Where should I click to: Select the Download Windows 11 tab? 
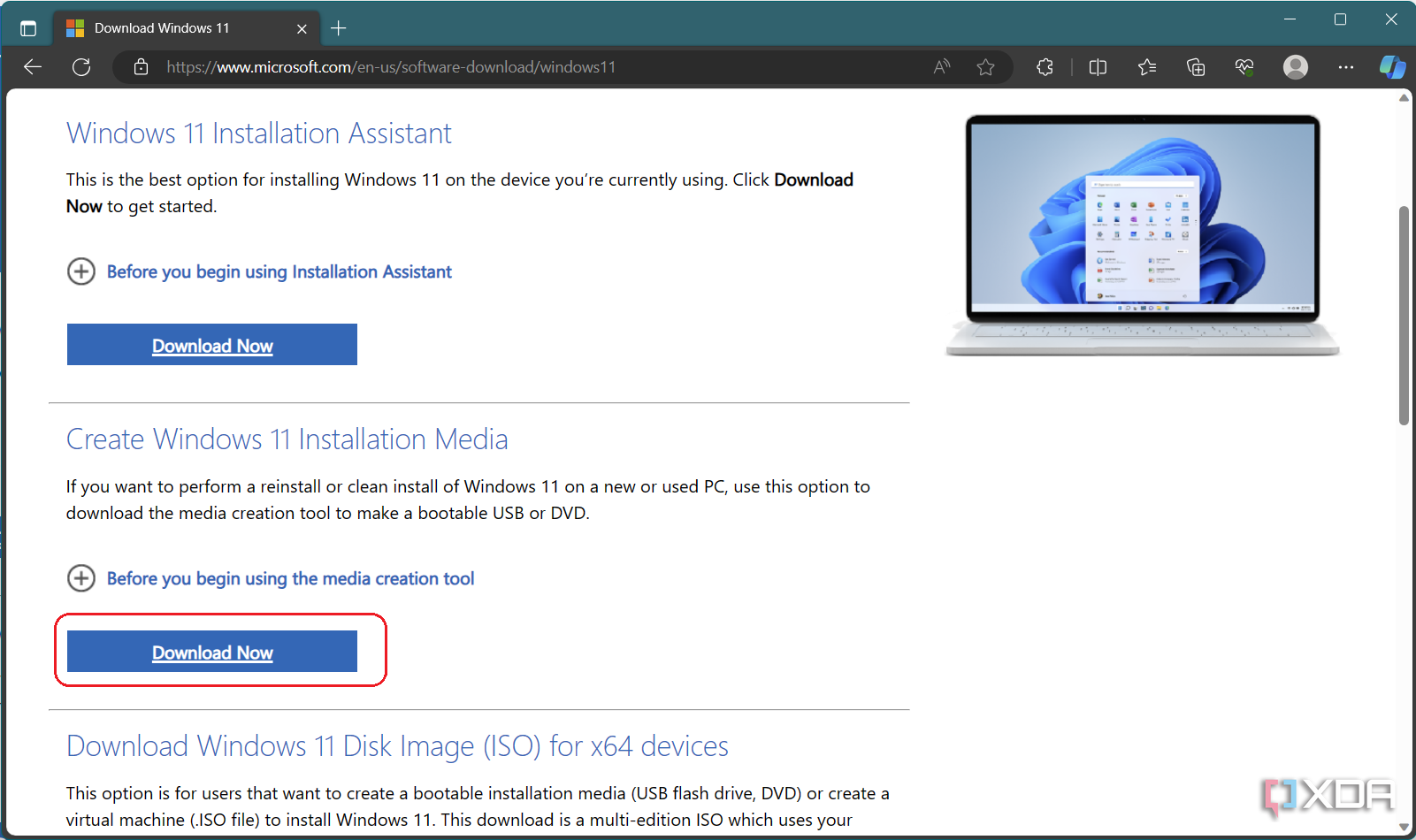click(186, 28)
